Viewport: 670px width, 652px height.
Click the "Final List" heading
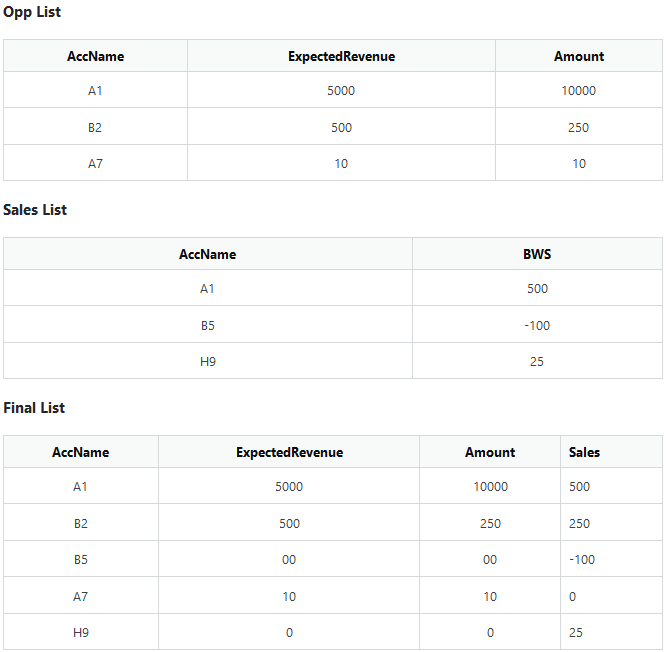34,408
